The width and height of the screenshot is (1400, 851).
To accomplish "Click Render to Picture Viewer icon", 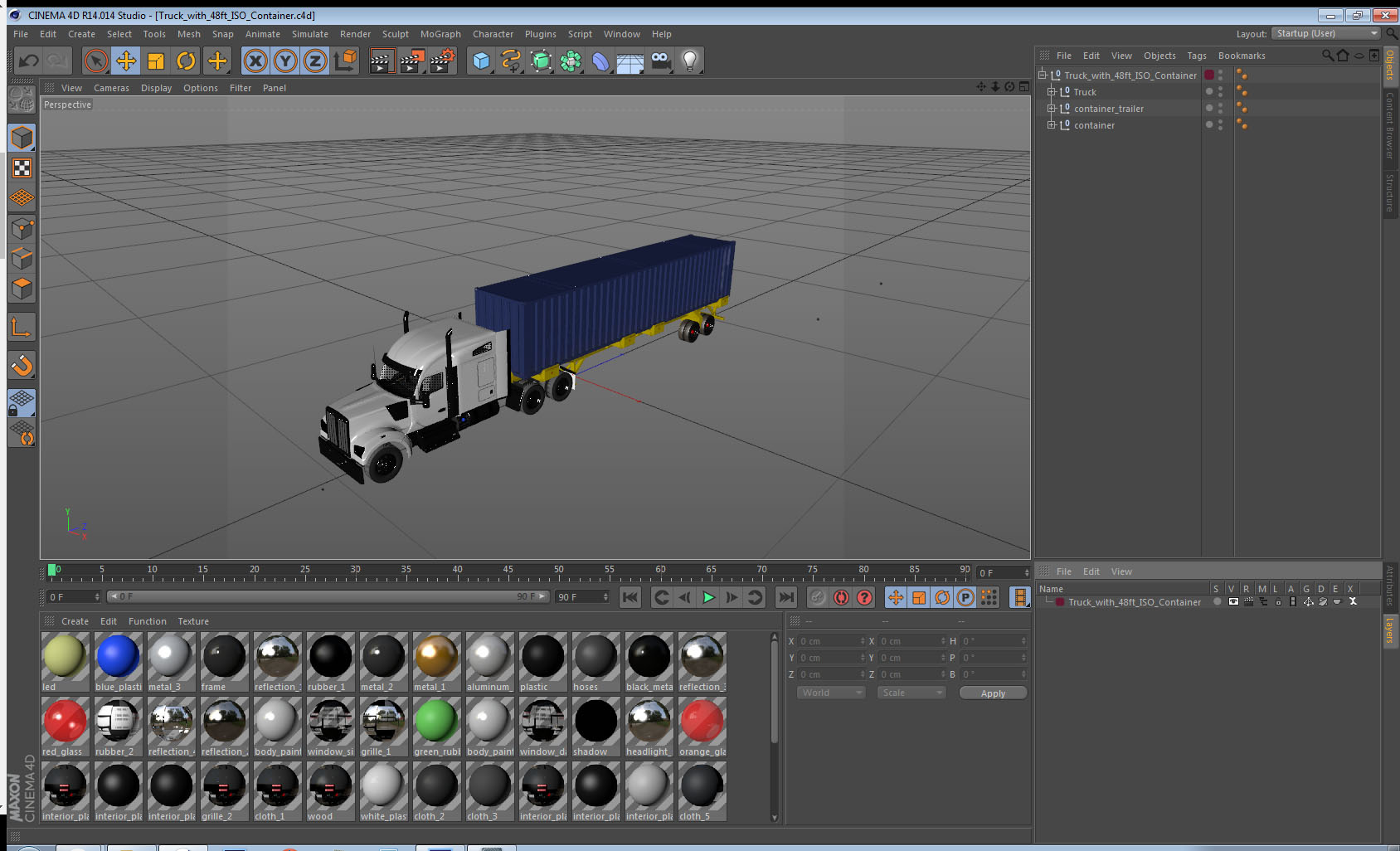I will (412, 61).
